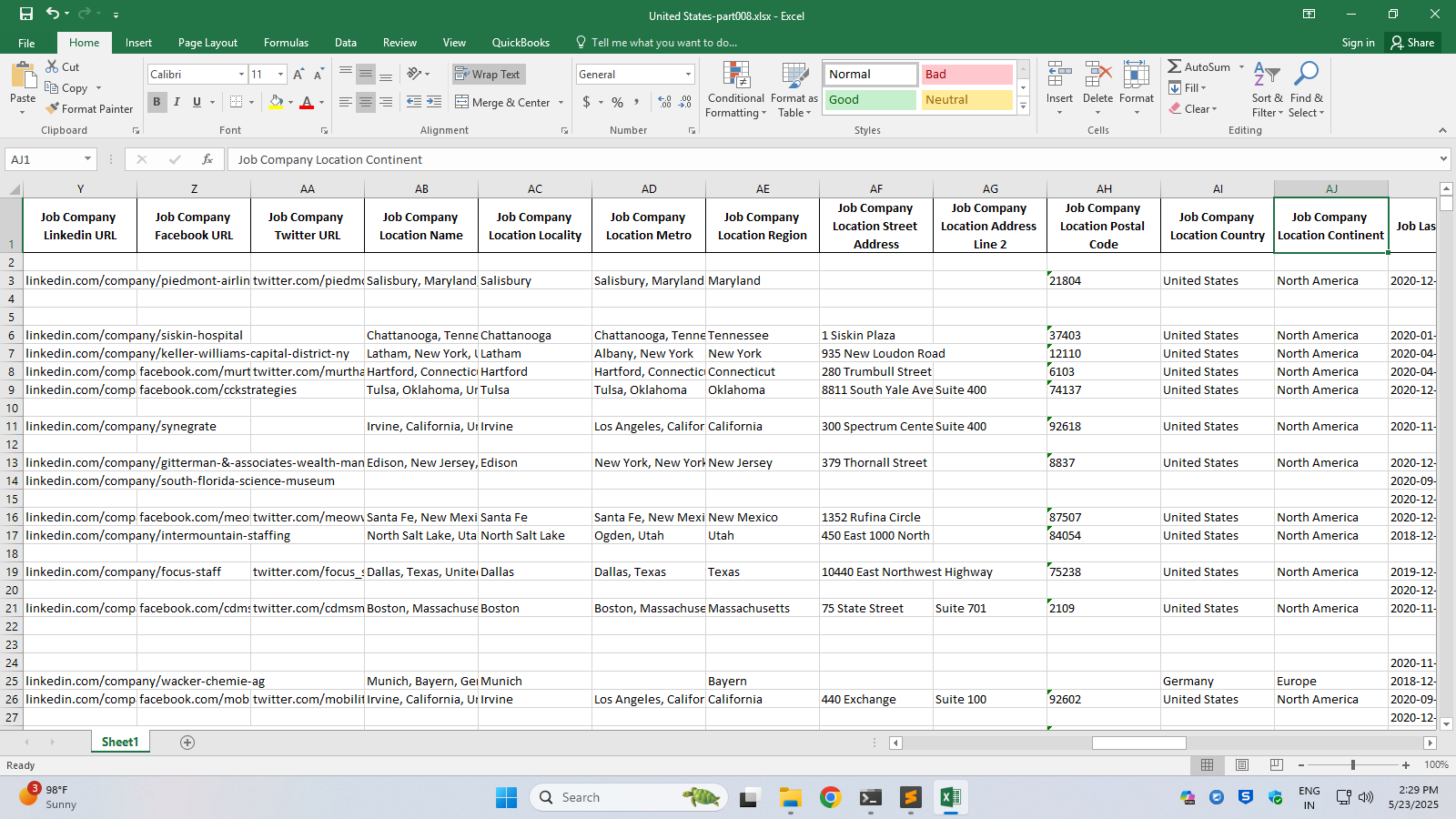Click the Fill Color bucket icon
1456x819 pixels.
tap(276, 102)
